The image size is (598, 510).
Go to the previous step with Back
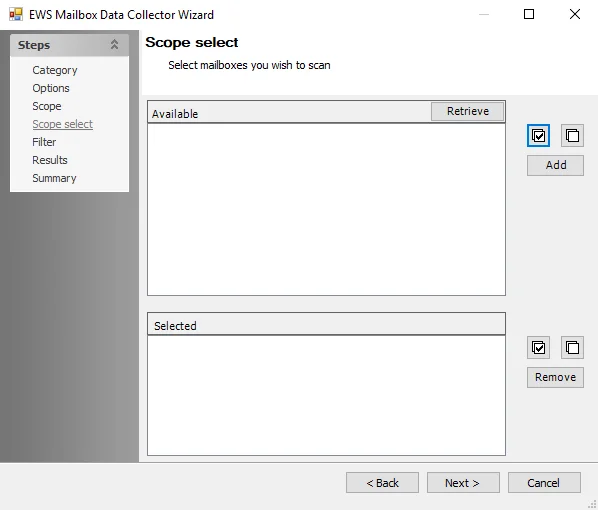pyautogui.click(x=382, y=483)
